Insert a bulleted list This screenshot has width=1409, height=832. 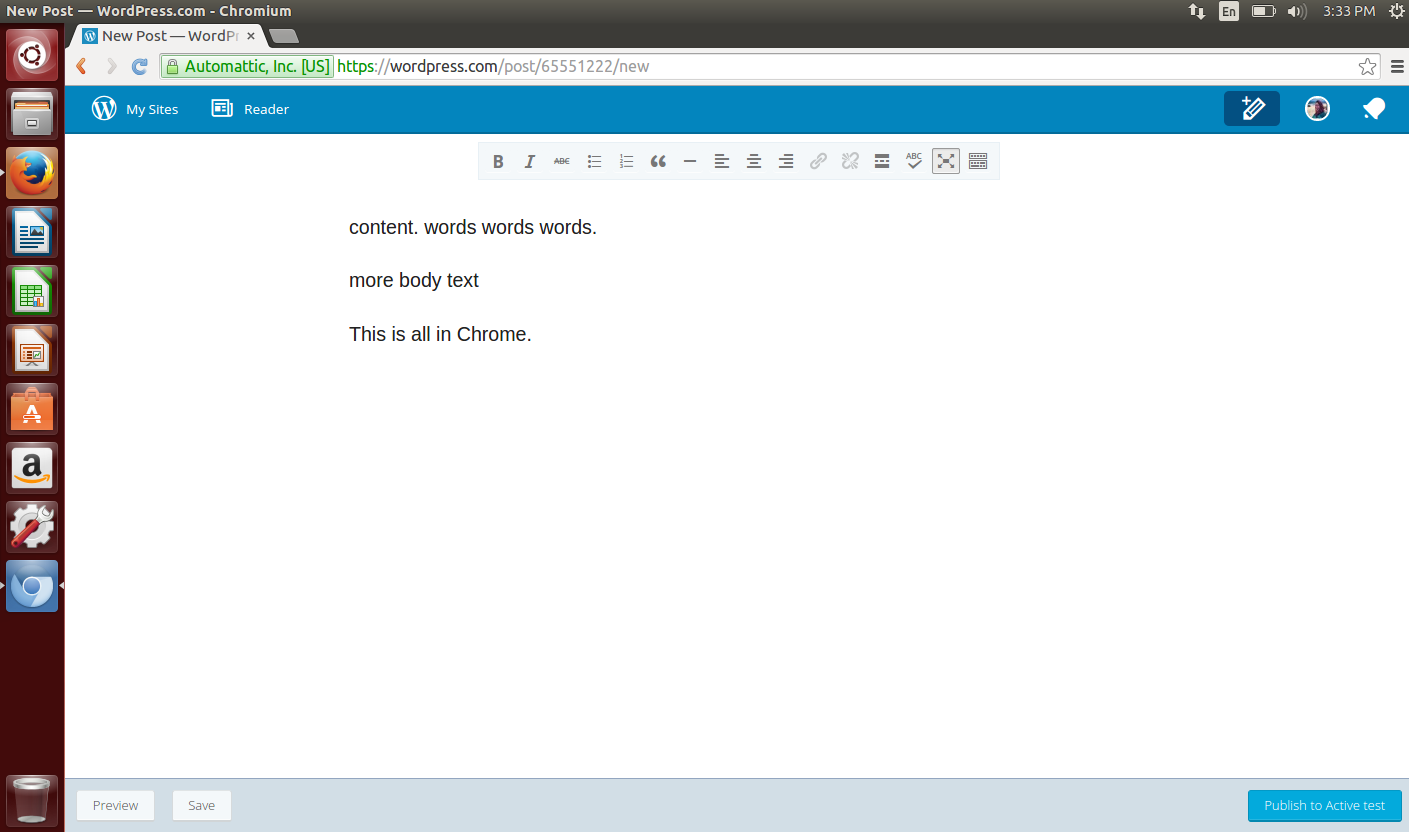(x=594, y=162)
